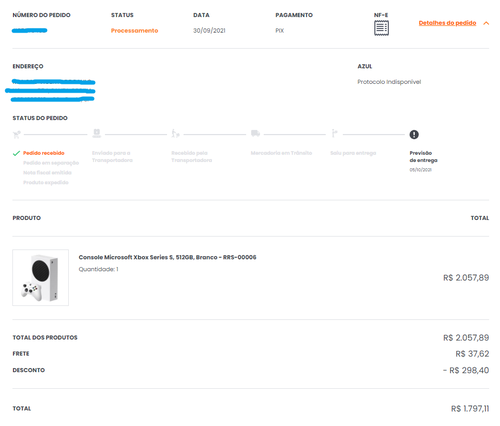Click the ENDEREÇO heading
This screenshot has height=426, width=500.
click(x=28, y=66)
